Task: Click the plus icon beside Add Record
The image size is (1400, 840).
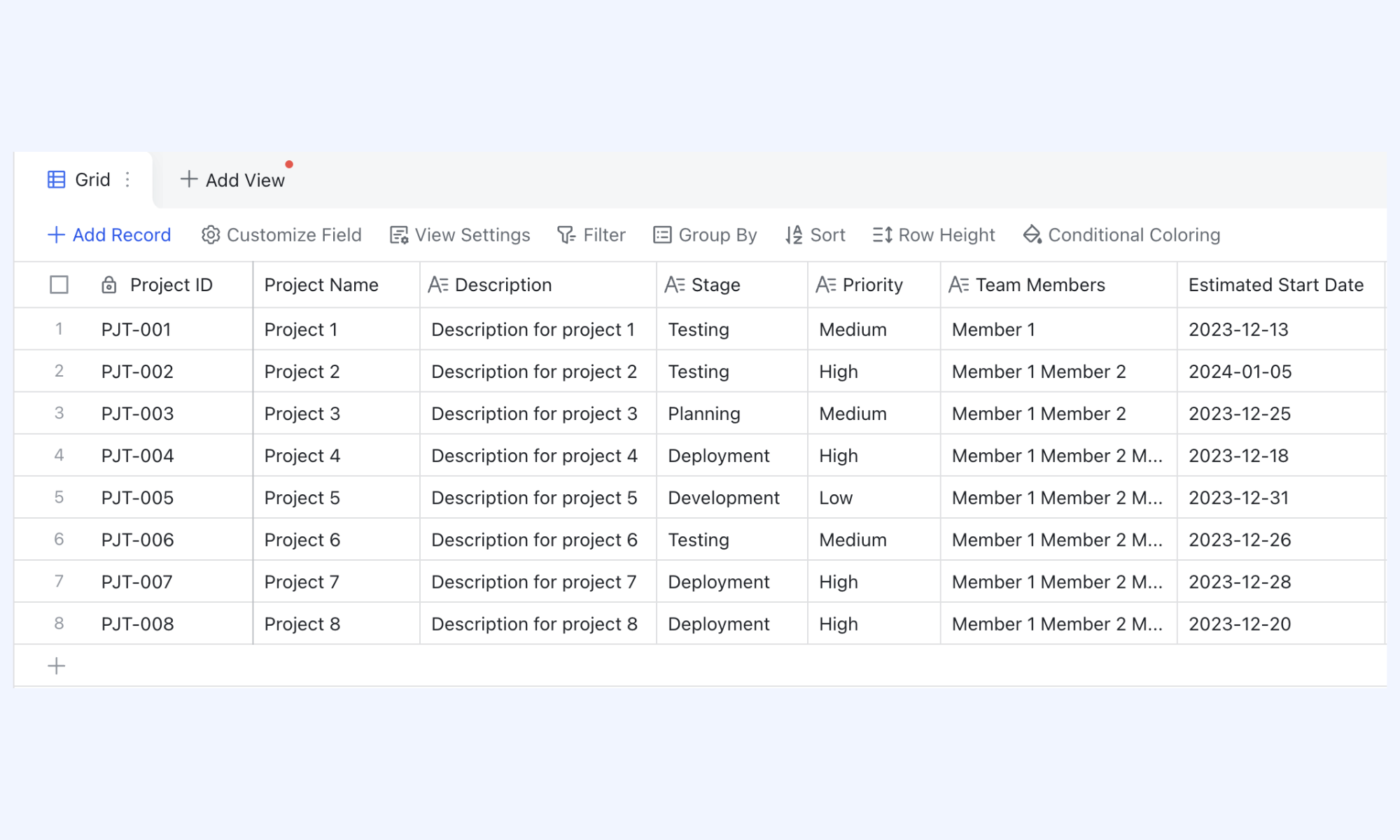Action: (56, 234)
